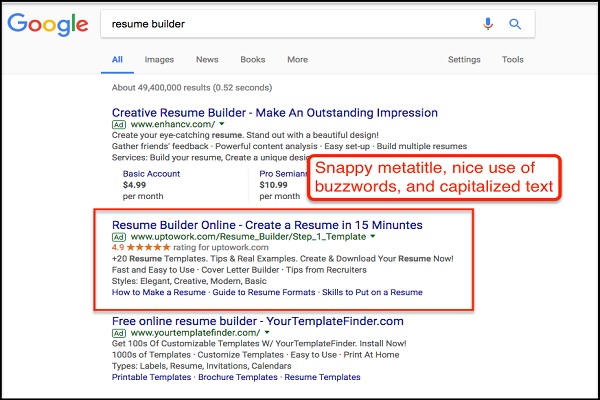Screen dimensions: 600x400
Task: Click the '$4.99' price text
Action: tap(134, 185)
